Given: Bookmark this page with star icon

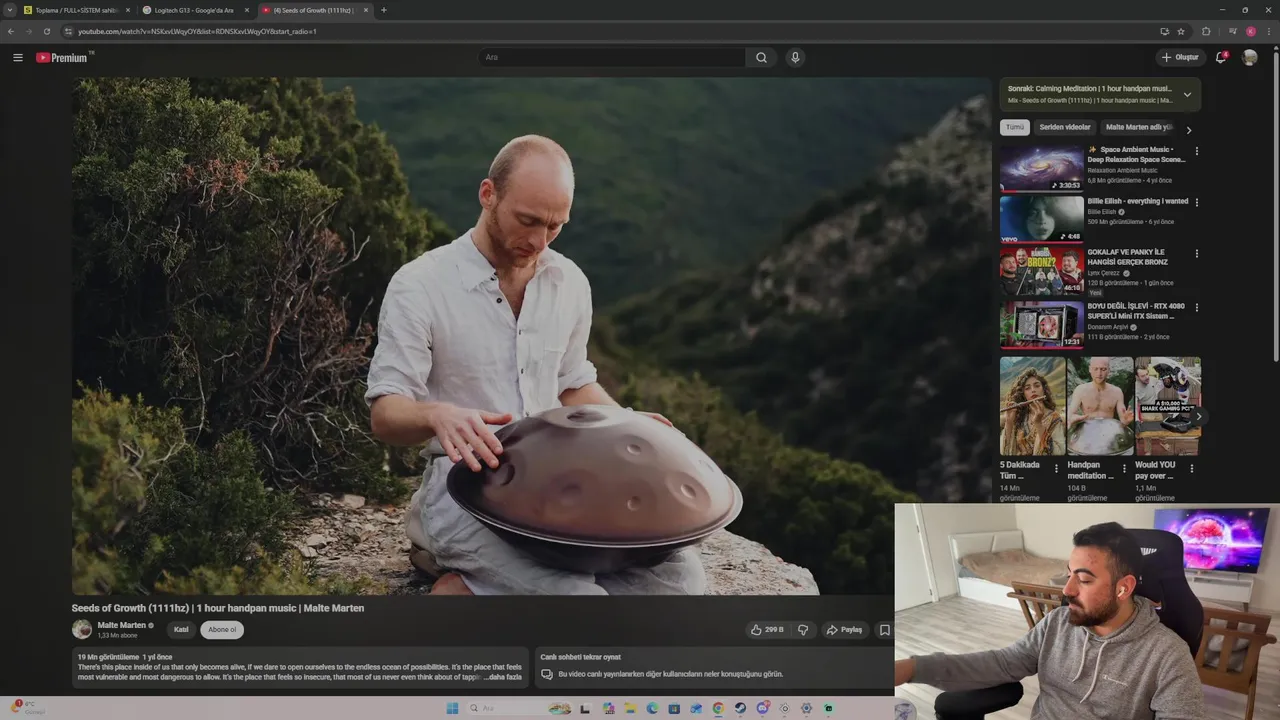Looking at the screenshot, I should (1180, 31).
